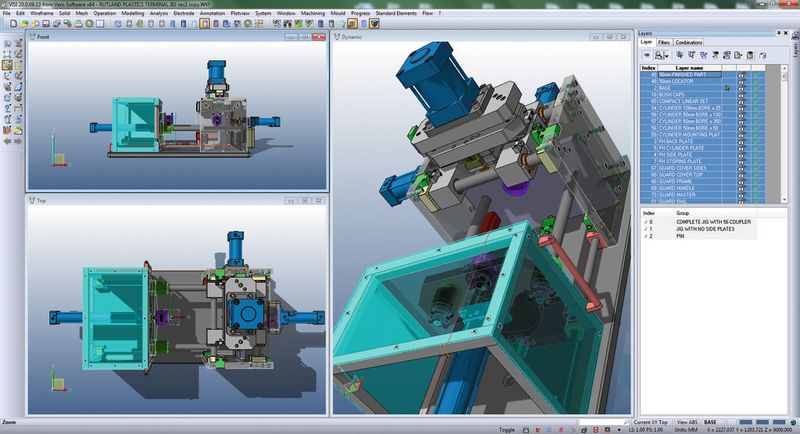Click View ABS in status bar
This screenshot has height=434, width=800.
click(687, 422)
